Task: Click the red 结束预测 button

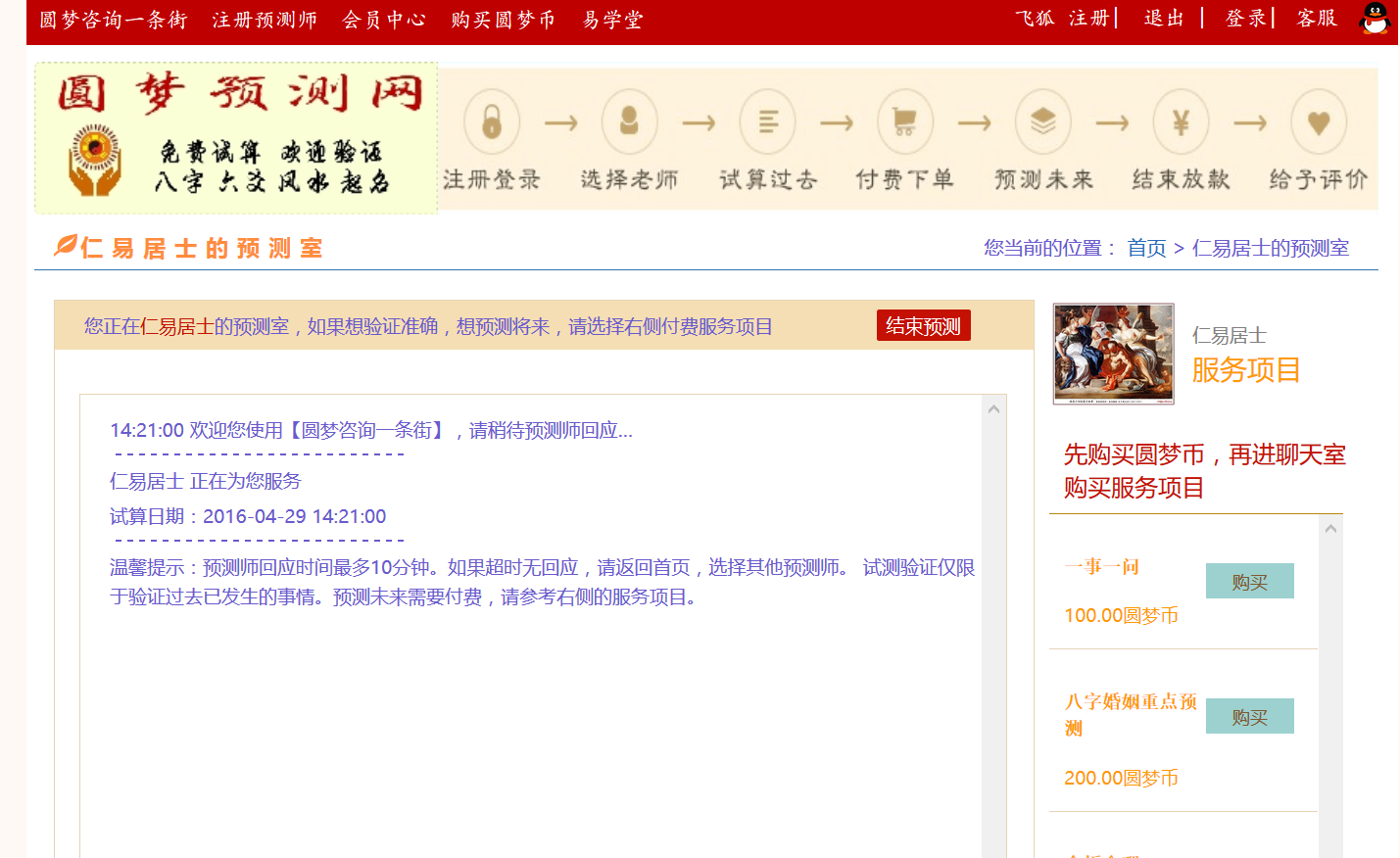Action: tap(922, 324)
